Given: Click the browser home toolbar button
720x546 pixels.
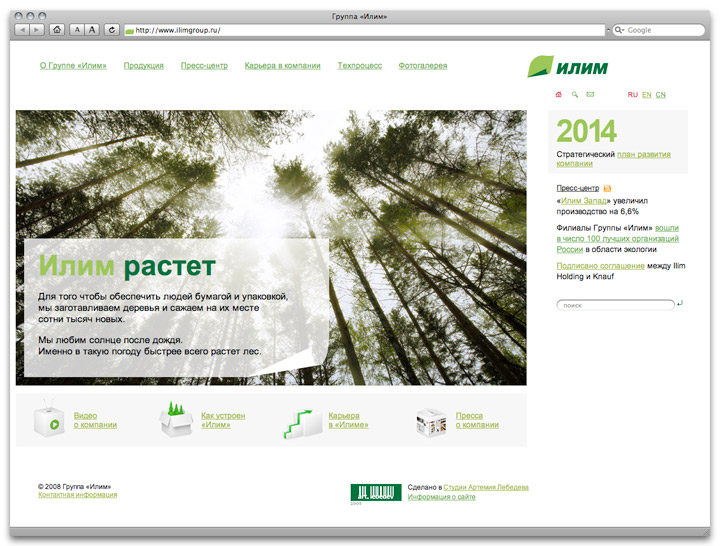Looking at the screenshot, I should click(x=57, y=30).
